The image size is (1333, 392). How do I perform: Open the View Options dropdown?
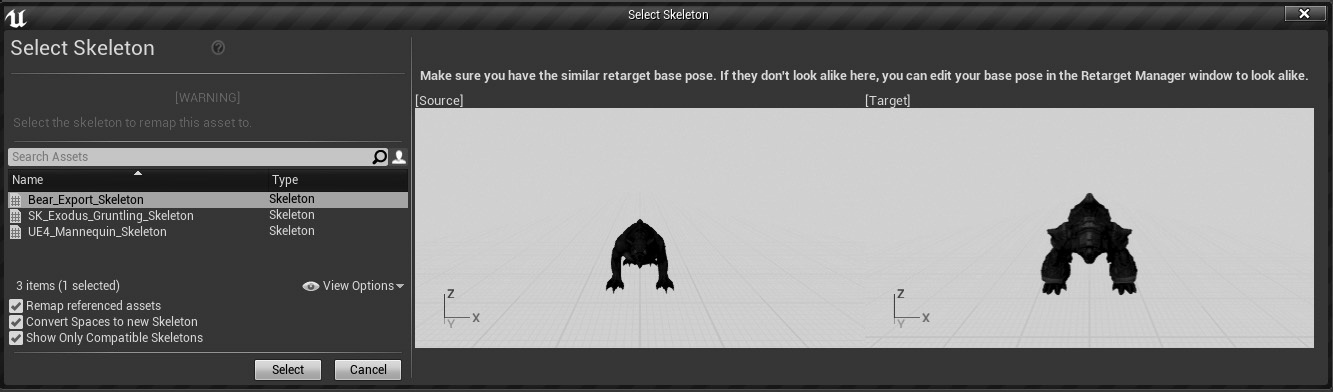pyautogui.click(x=353, y=286)
